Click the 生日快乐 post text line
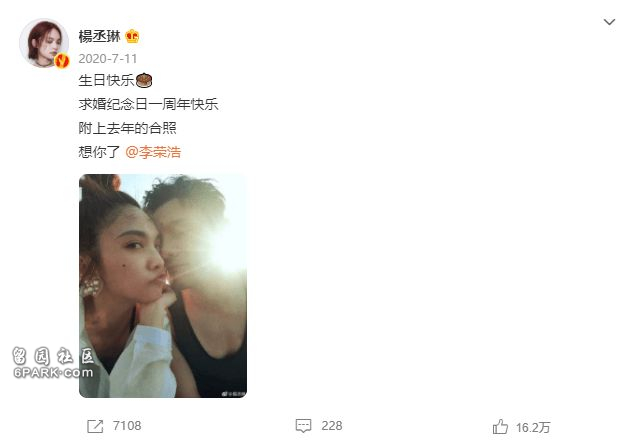This screenshot has width=638, height=445. tap(106, 80)
